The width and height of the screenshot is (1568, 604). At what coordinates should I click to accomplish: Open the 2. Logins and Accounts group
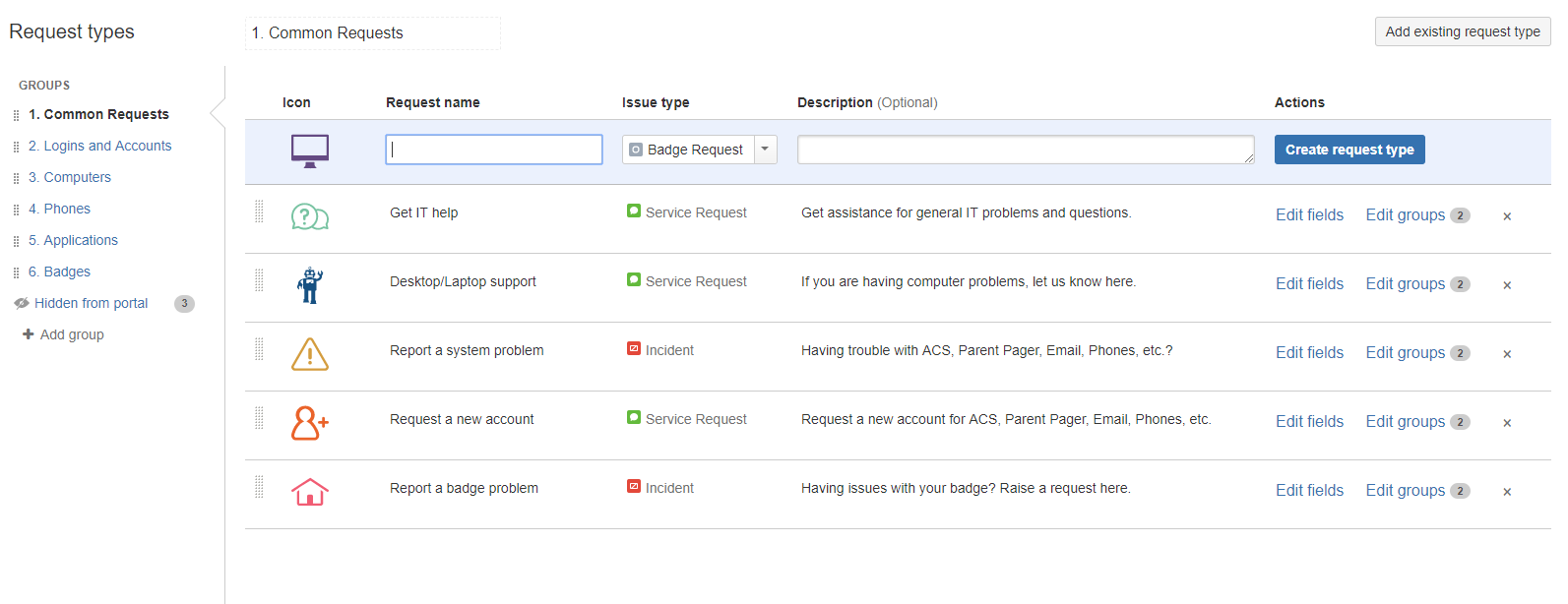[99, 146]
